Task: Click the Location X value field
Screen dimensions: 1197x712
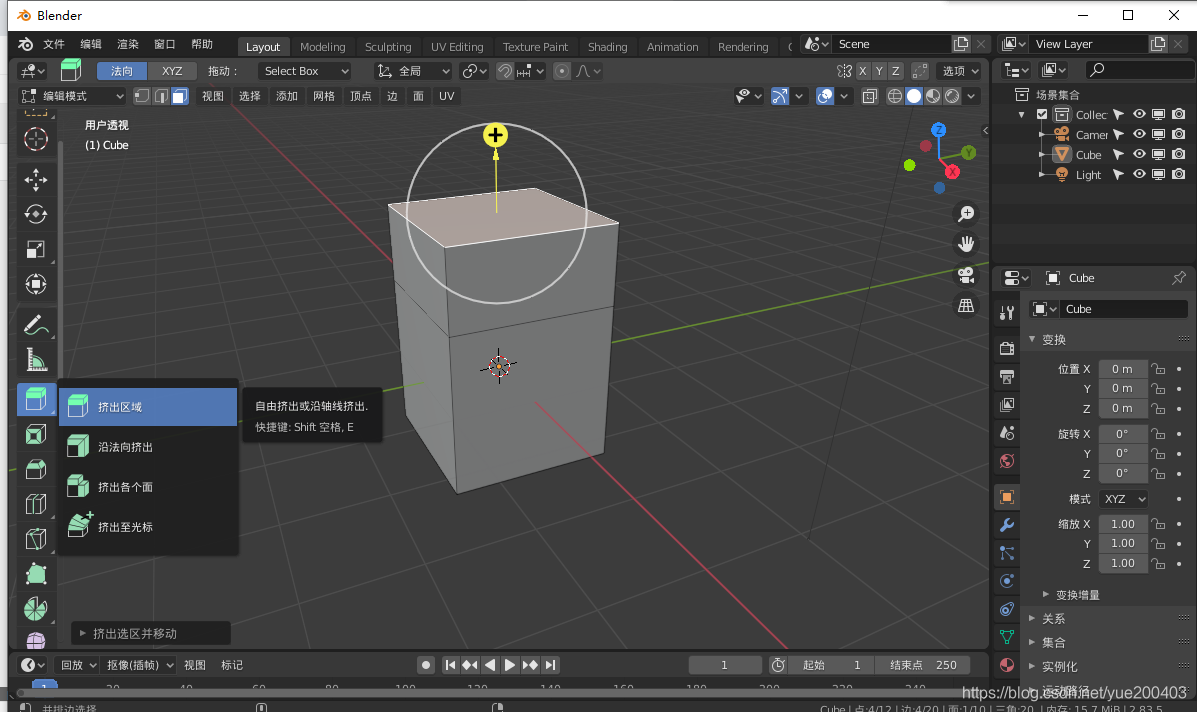Action: pos(1123,369)
